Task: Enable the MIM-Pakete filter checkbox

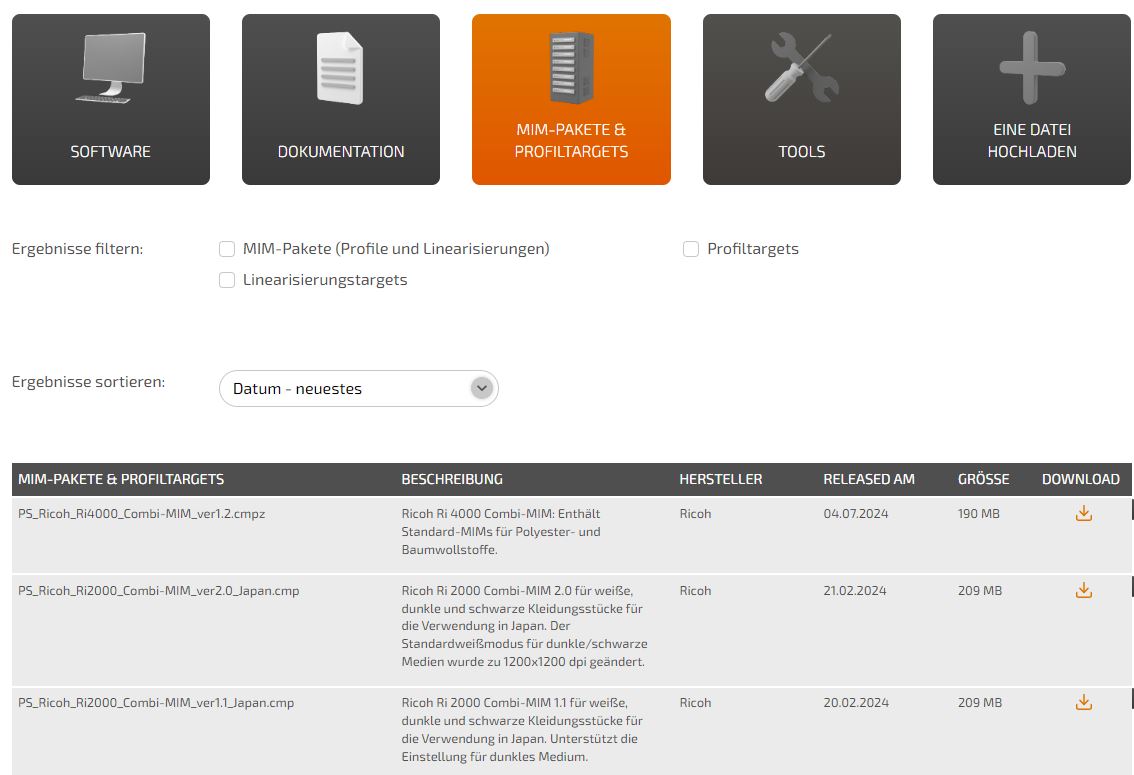Action: (227, 249)
